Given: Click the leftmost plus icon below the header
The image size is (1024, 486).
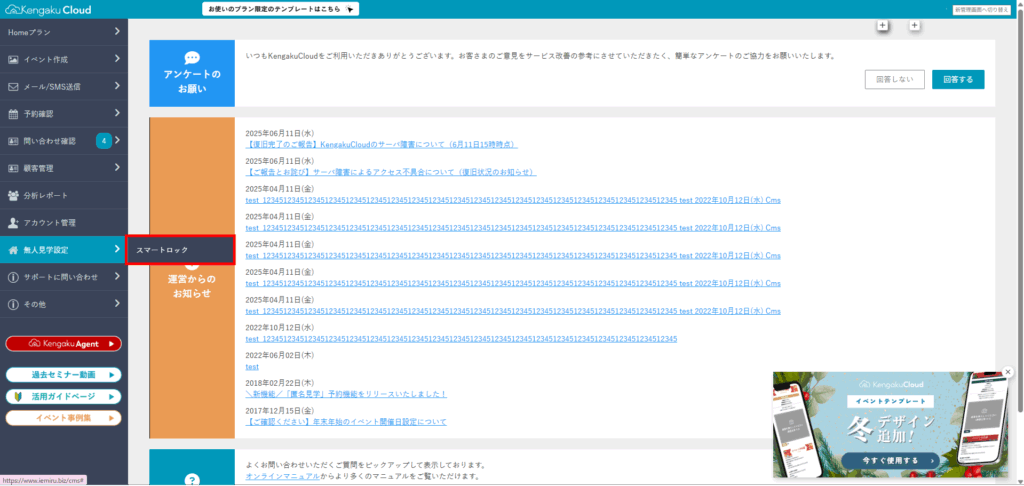Looking at the screenshot, I should [x=882, y=25].
